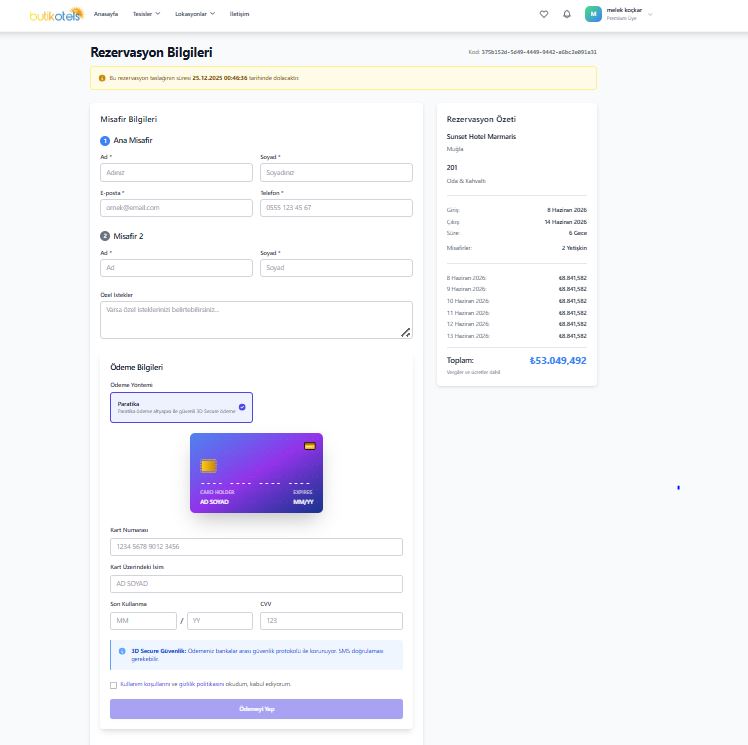748x745 pixels.
Task: Go to Anasayfa in navigation
Action: pos(106,14)
